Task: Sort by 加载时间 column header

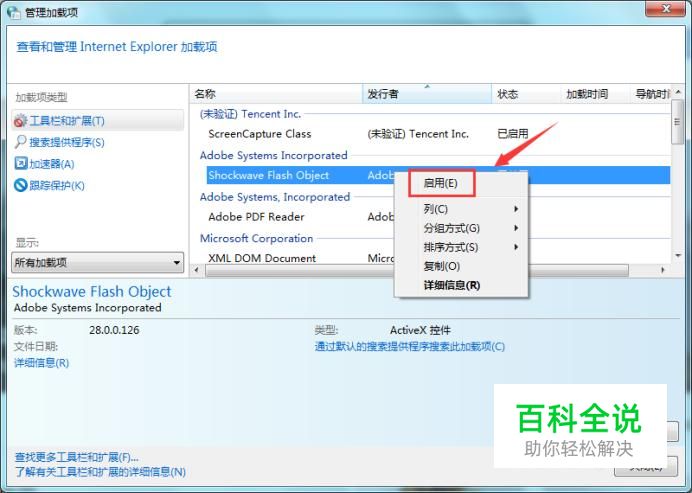Action: (595, 94)
